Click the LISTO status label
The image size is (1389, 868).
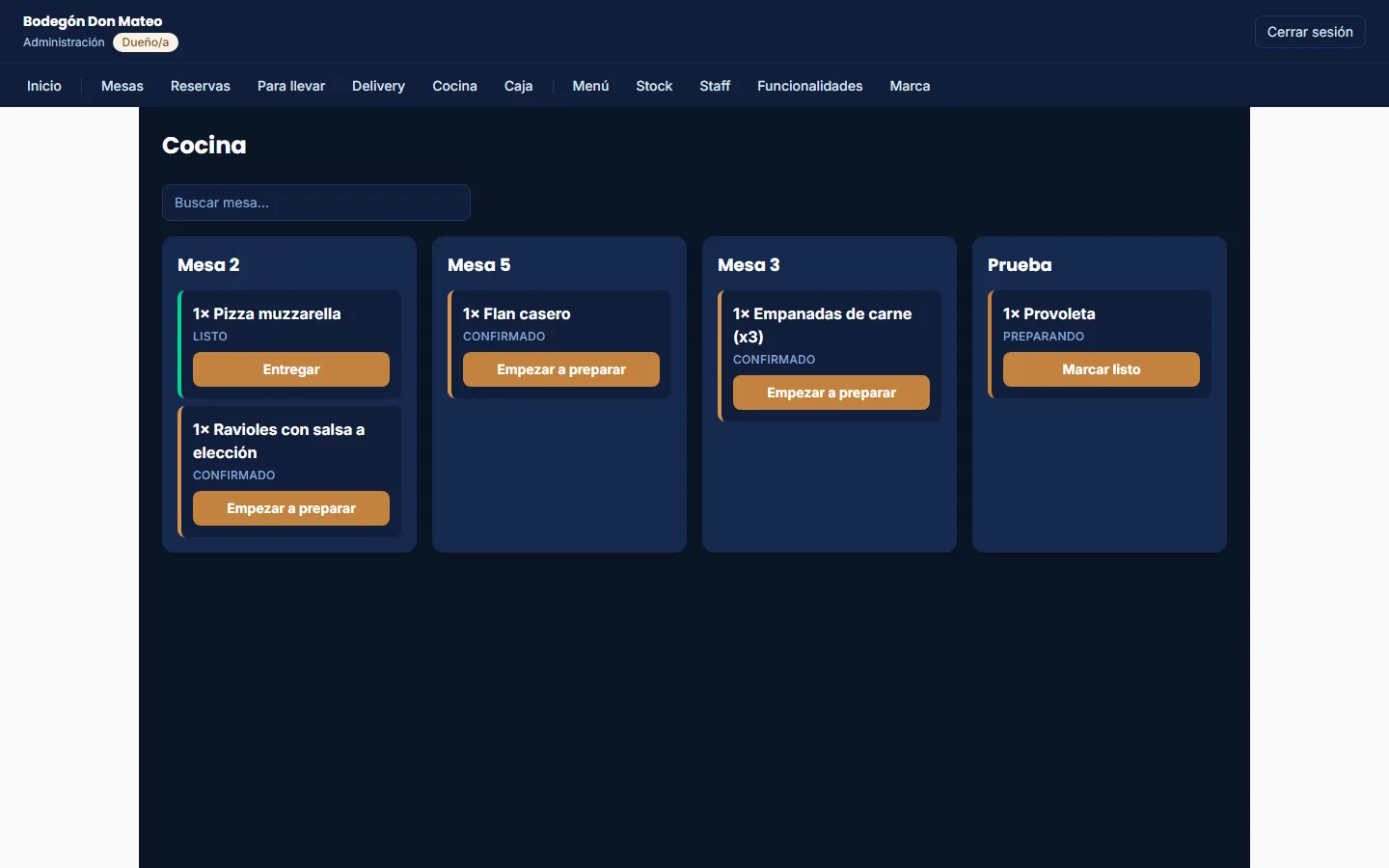210,337
